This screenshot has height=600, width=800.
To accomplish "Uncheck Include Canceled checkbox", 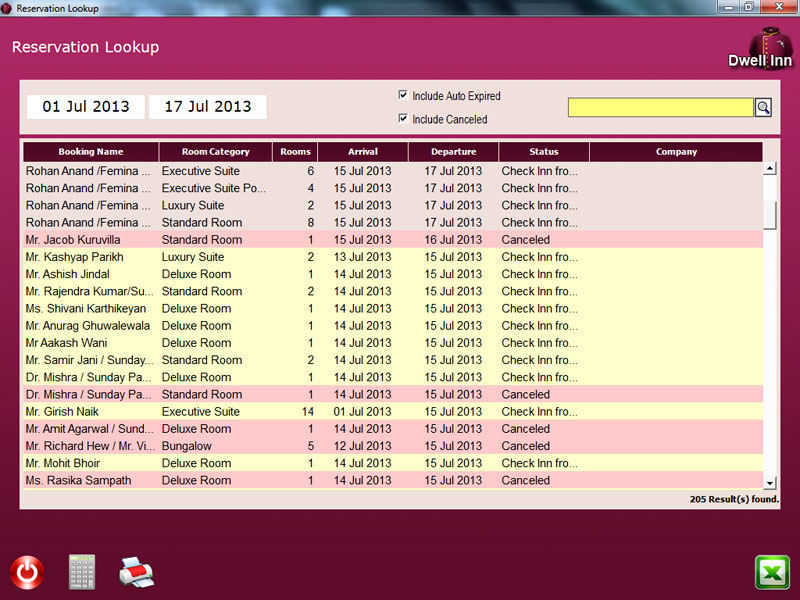I will (x=403, y=119).
